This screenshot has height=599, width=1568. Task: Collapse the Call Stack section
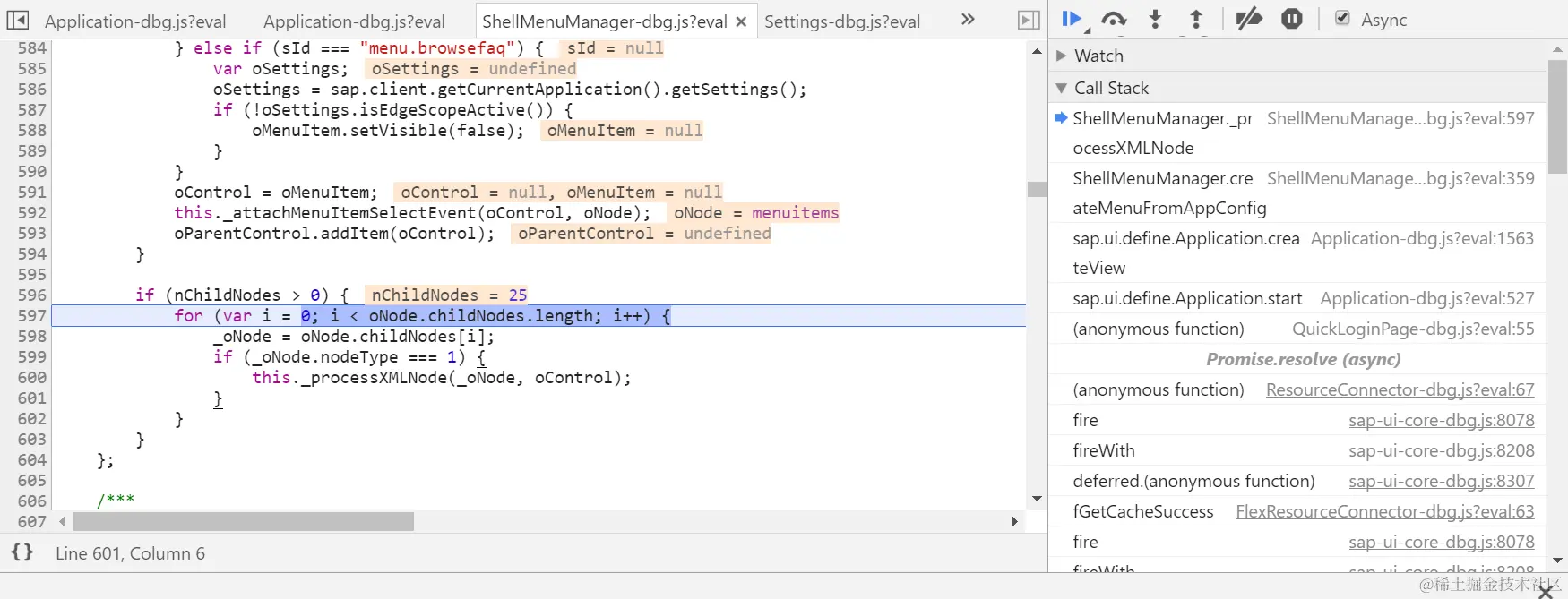pos(1062,88)
